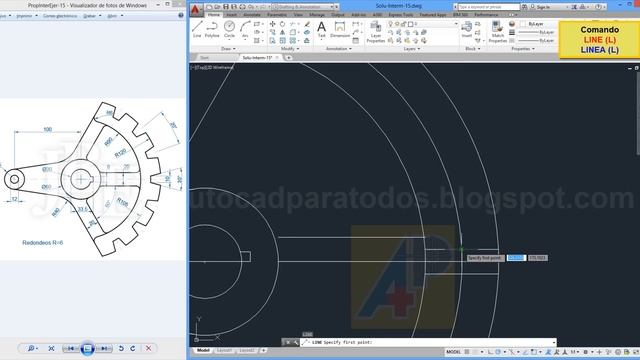Open new drawing tab with plus button
Viewport: 640px width, 360px height.
coord(288,58)
